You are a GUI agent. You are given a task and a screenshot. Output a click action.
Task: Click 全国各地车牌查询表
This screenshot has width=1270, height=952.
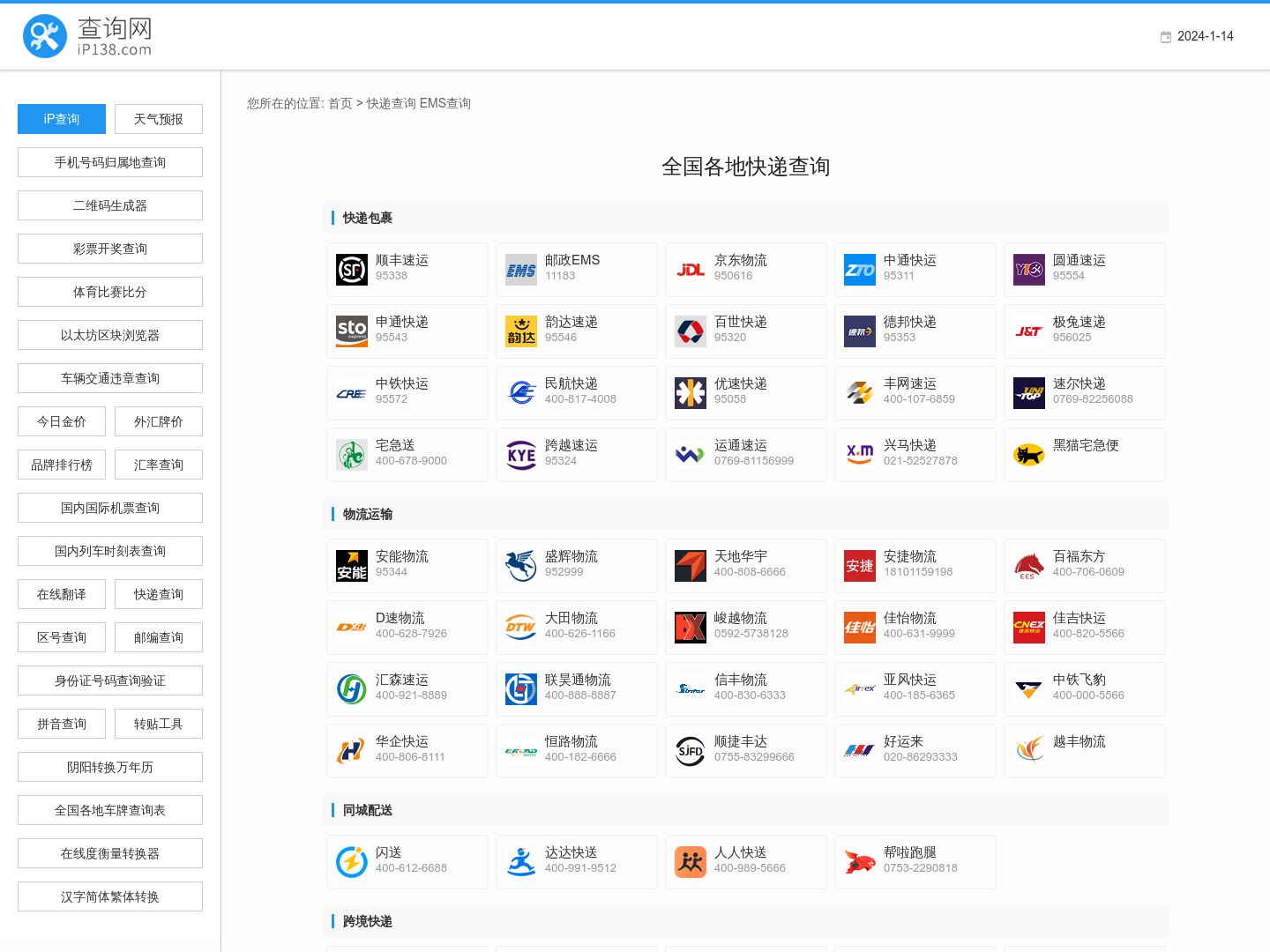click(110, 810)
